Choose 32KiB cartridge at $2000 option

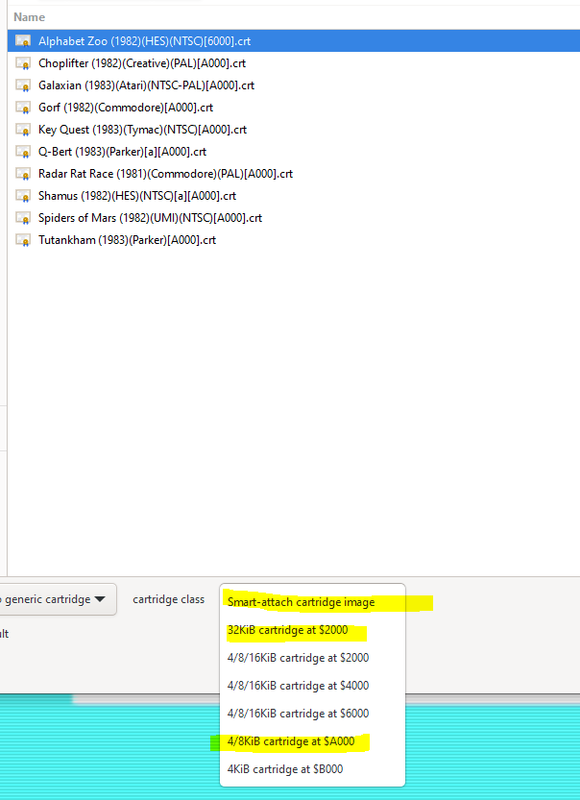point(288,630)
